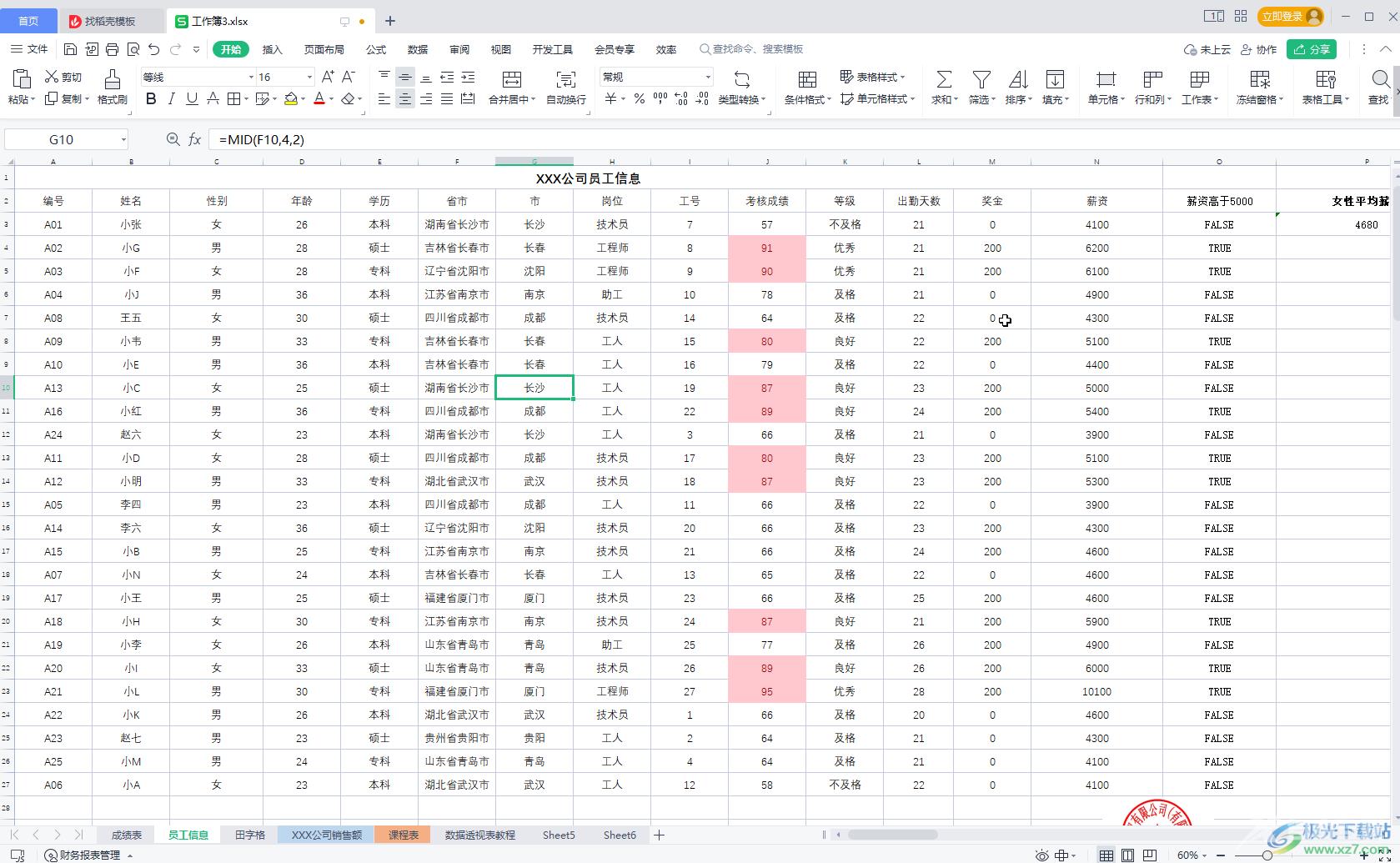This screenshot has height=863, width=1400.
Task: Select the 数据透视表教程 sheet tab
Action: coord(480,835)
